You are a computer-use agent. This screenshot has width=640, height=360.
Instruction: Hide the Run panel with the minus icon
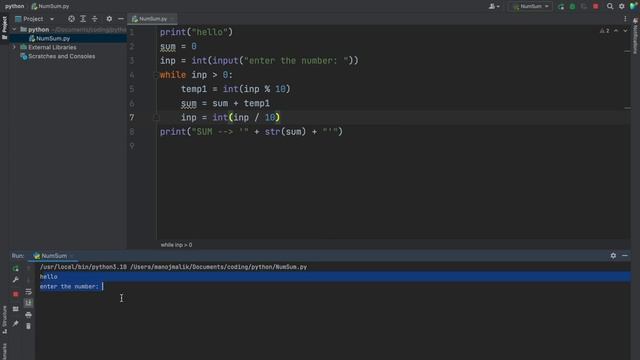click(x=625, y=256)
